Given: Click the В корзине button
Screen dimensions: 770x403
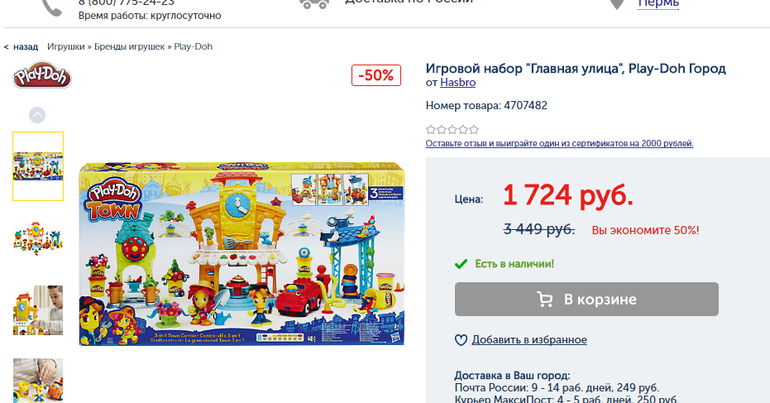Looking at the screenshot, I should (586, 299).
